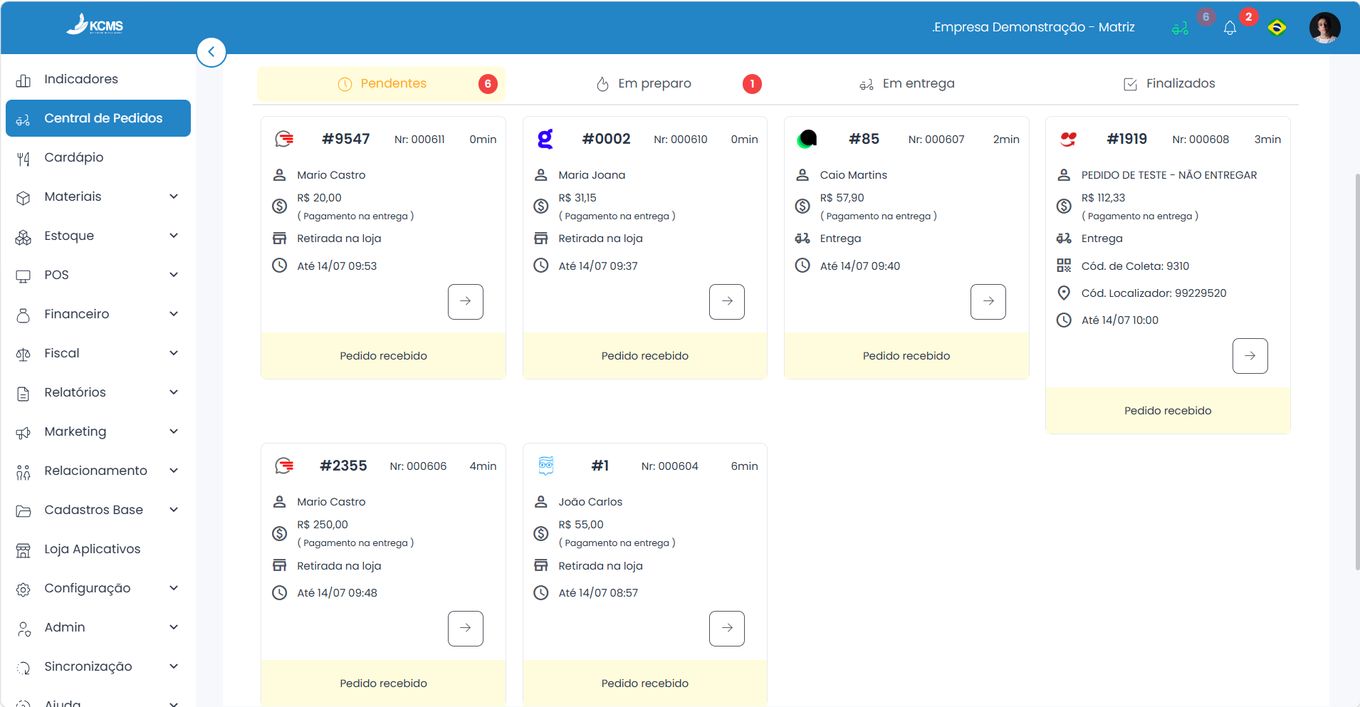Screen dimensions: 1360x707
Task: Click Cardápio fork and knife icon
Action: pos(23,158)
